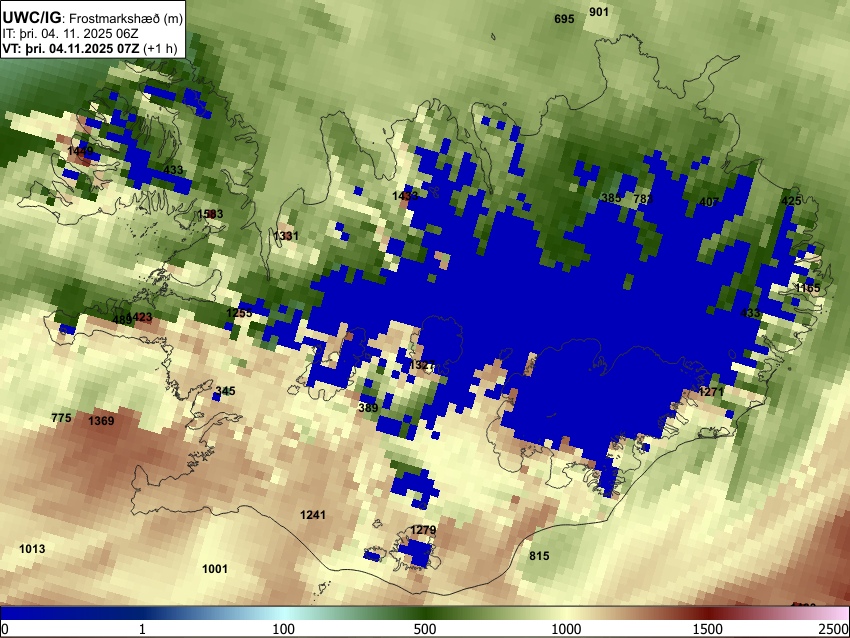850x638 pixels.
Task: Click the map value 1255
Action: (239, 313)
